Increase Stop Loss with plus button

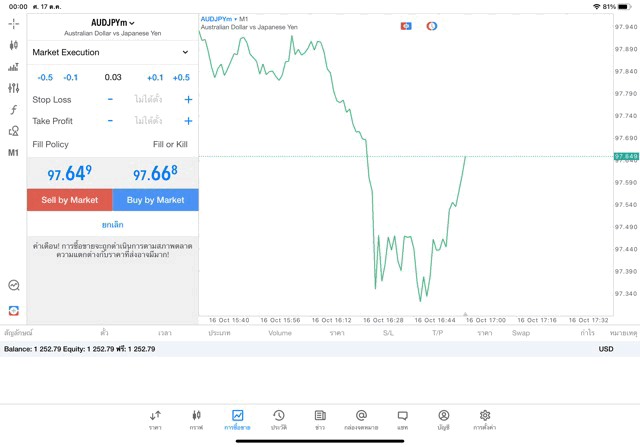click(188, 100)
